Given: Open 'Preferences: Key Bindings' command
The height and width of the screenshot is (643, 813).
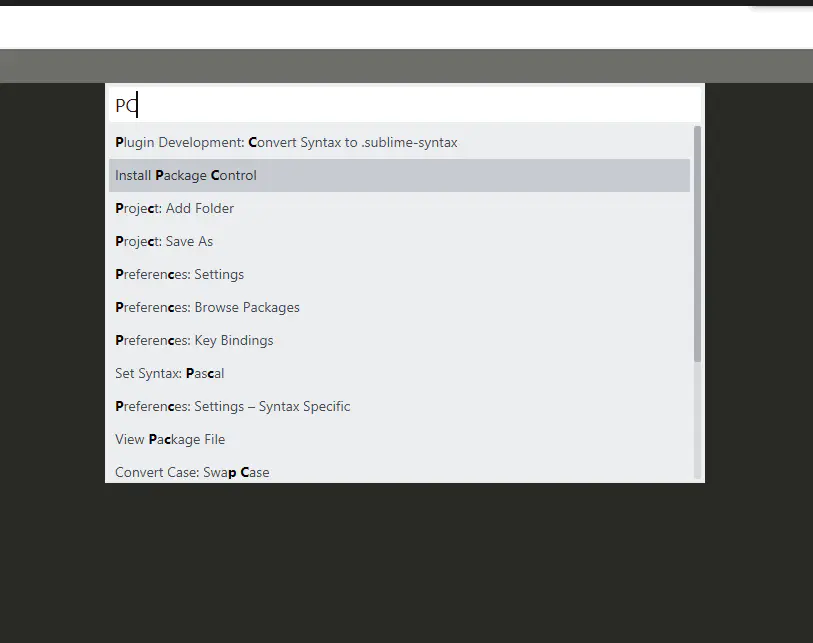Looking at the screenshot, I should tap(194, 341).
